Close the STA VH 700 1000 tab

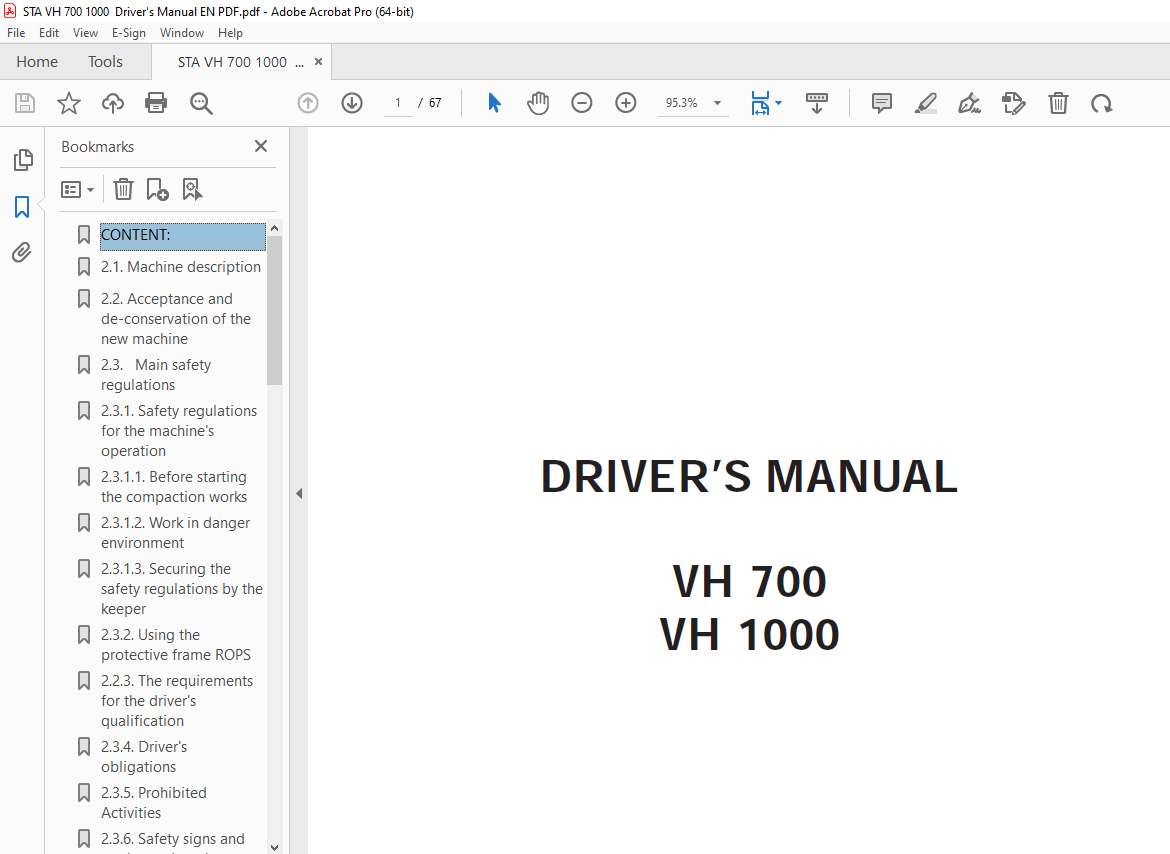(x=319, y=62)
